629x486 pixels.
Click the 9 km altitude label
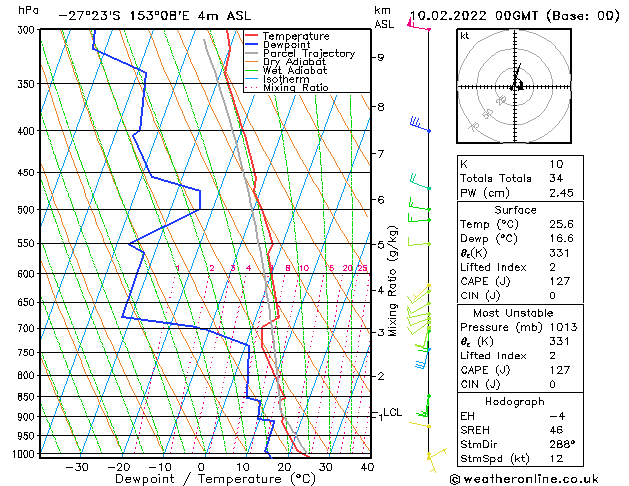380,57
